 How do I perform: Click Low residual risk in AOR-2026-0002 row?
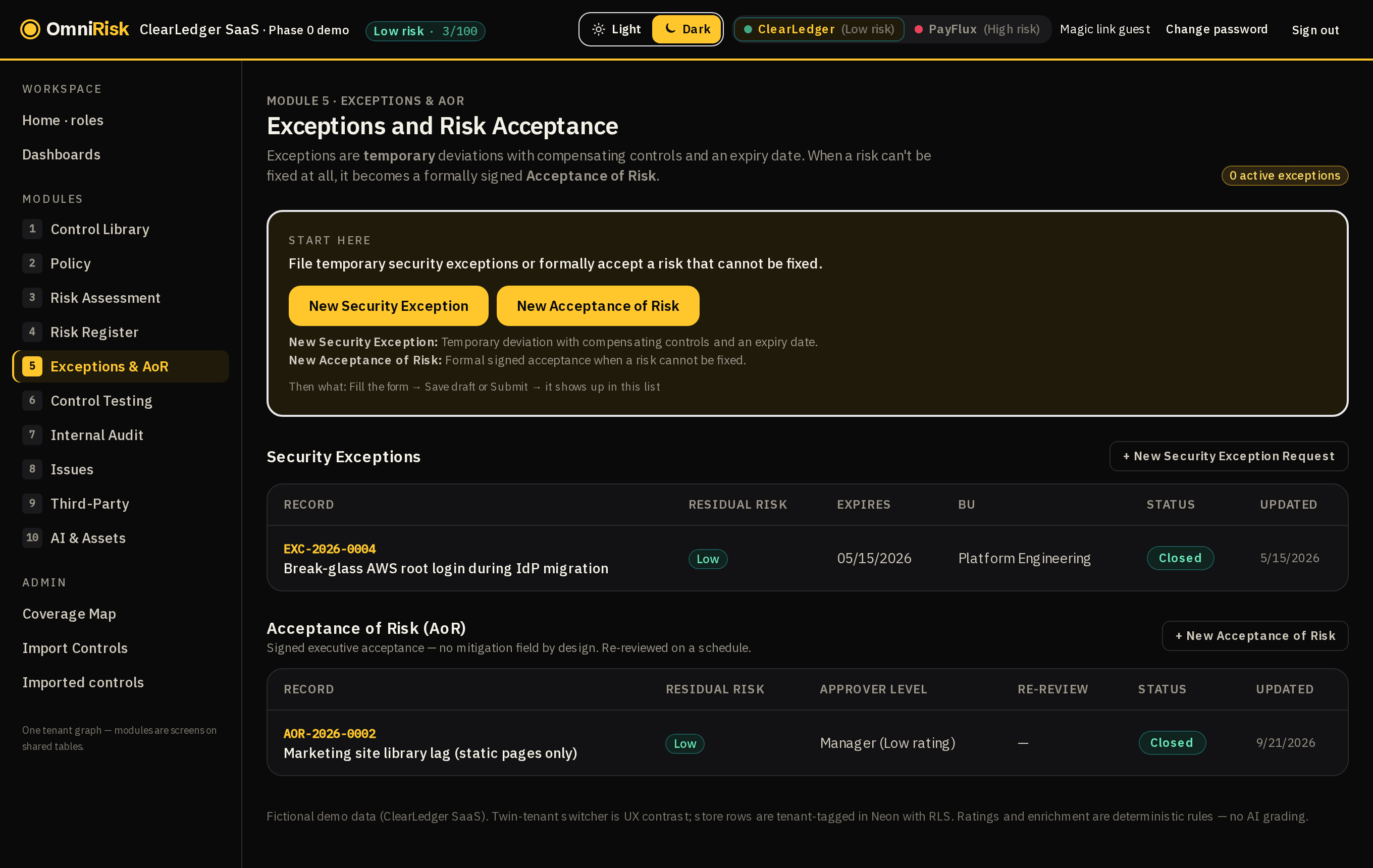click(685, 744)
